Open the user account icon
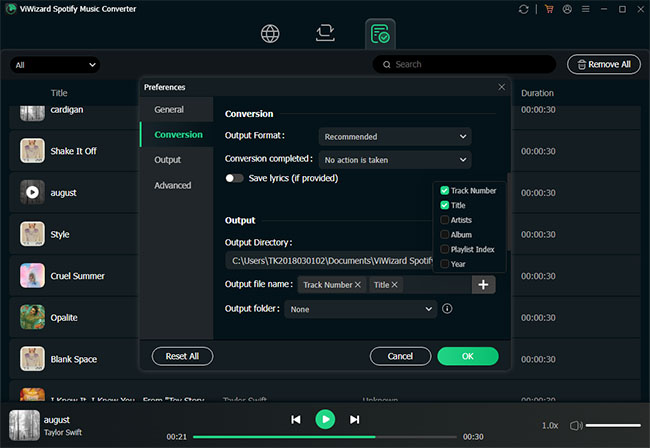650x448 pixels. (x=567, y=9)
